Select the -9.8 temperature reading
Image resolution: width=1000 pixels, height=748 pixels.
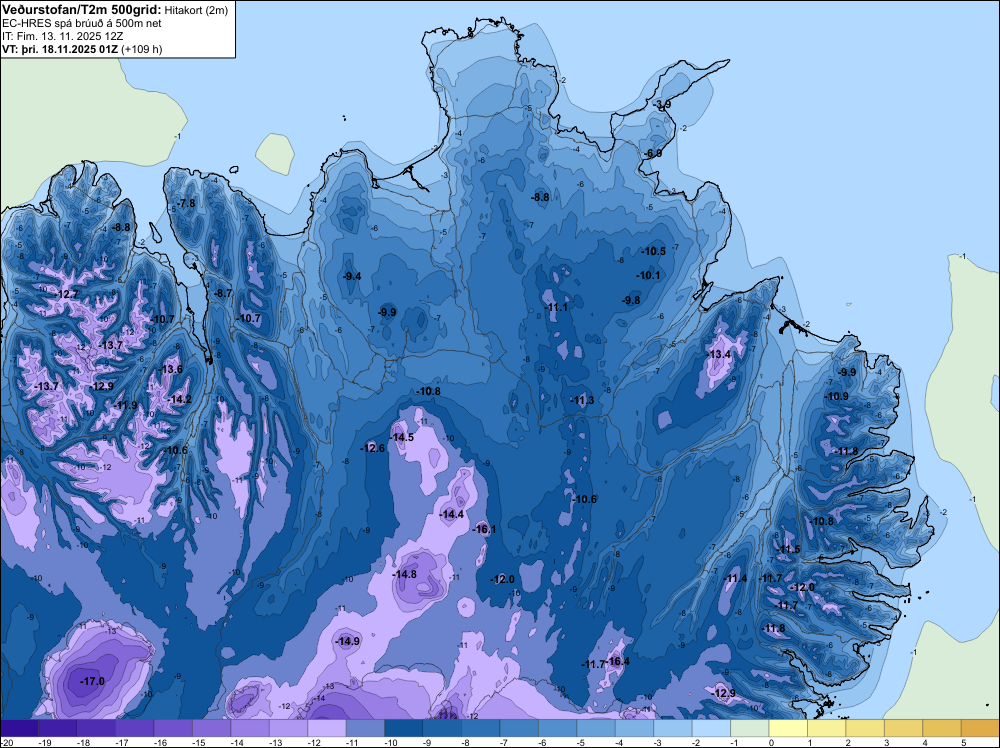coord(631,300)
